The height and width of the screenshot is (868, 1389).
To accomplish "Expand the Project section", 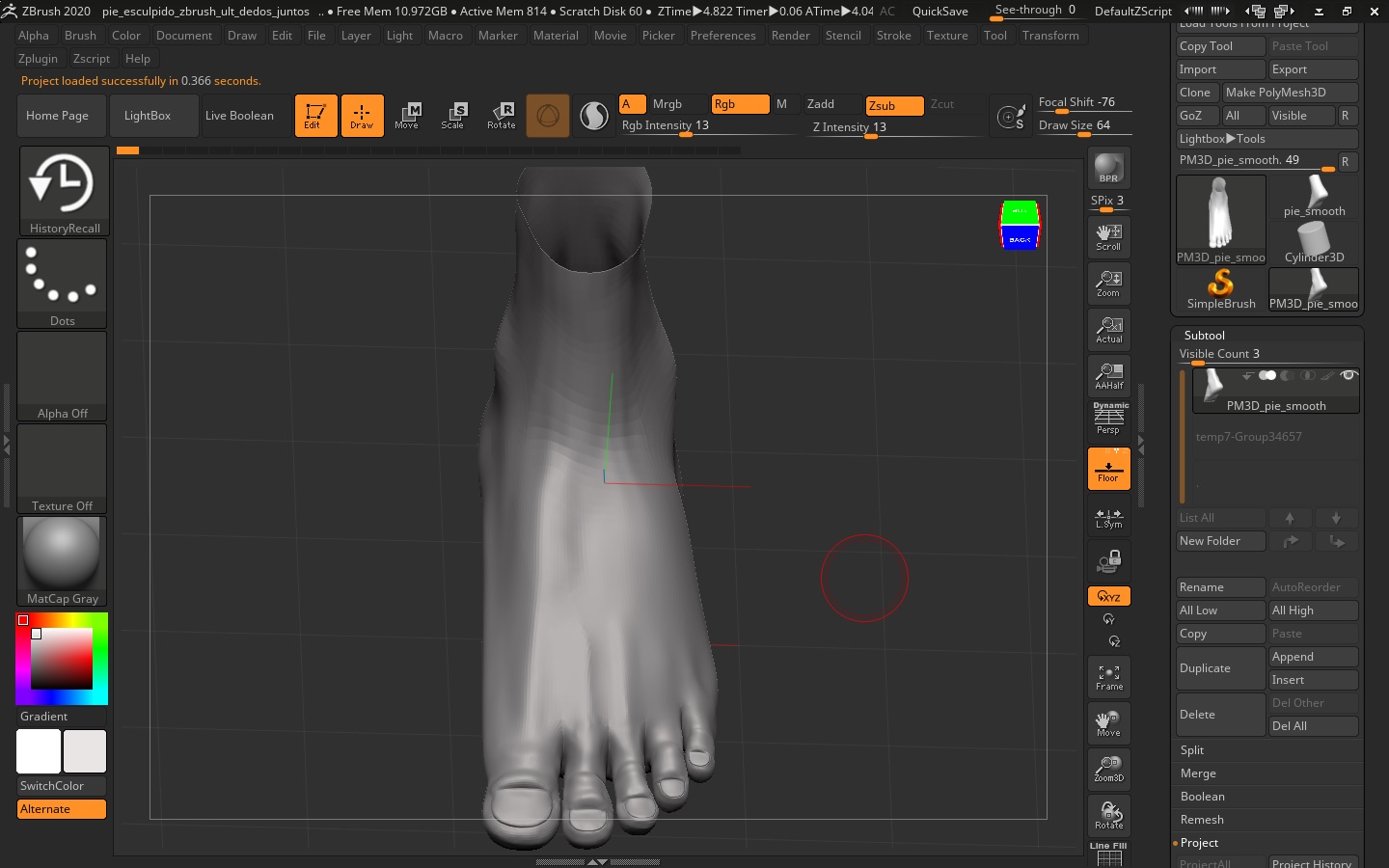I will (x=1199, y=843).
